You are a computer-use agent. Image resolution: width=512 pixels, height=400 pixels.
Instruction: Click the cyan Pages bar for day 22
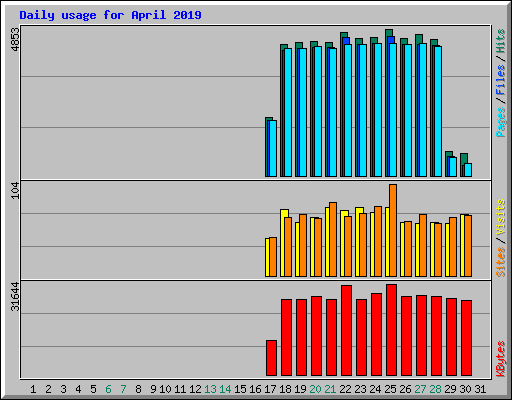(348, 110)
